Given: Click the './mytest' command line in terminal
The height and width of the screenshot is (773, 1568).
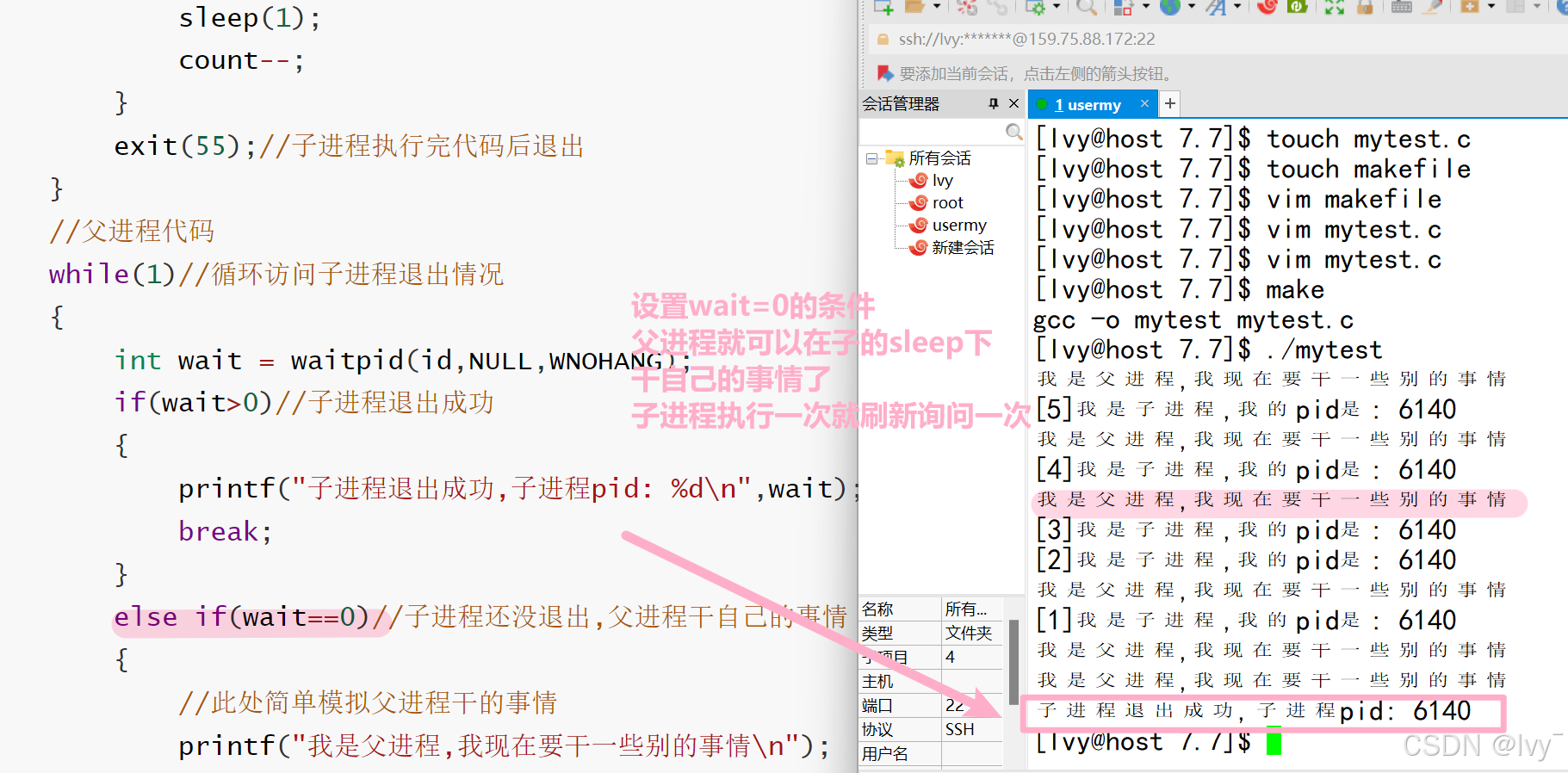Looking at the screenshot, I should pos(1208,349).
